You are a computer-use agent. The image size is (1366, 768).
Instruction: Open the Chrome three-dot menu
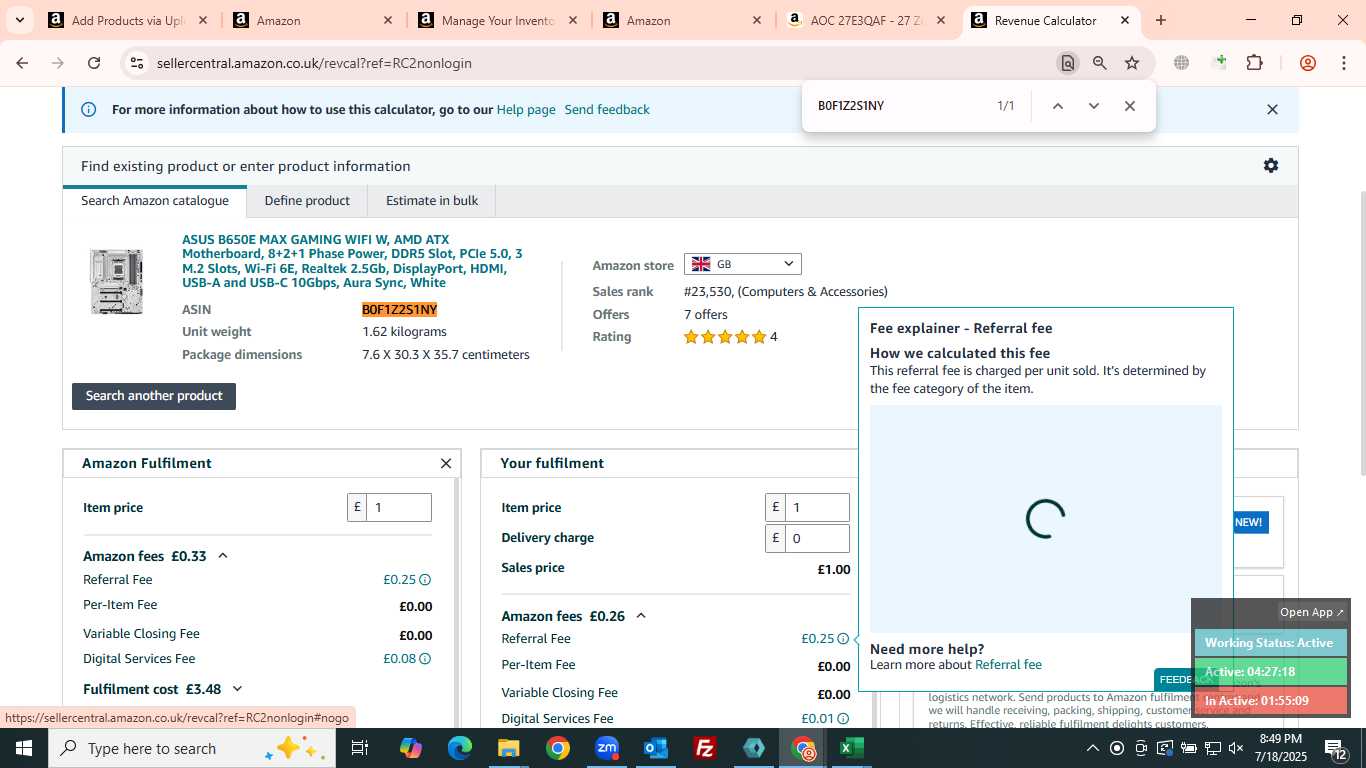[1343, 63]
